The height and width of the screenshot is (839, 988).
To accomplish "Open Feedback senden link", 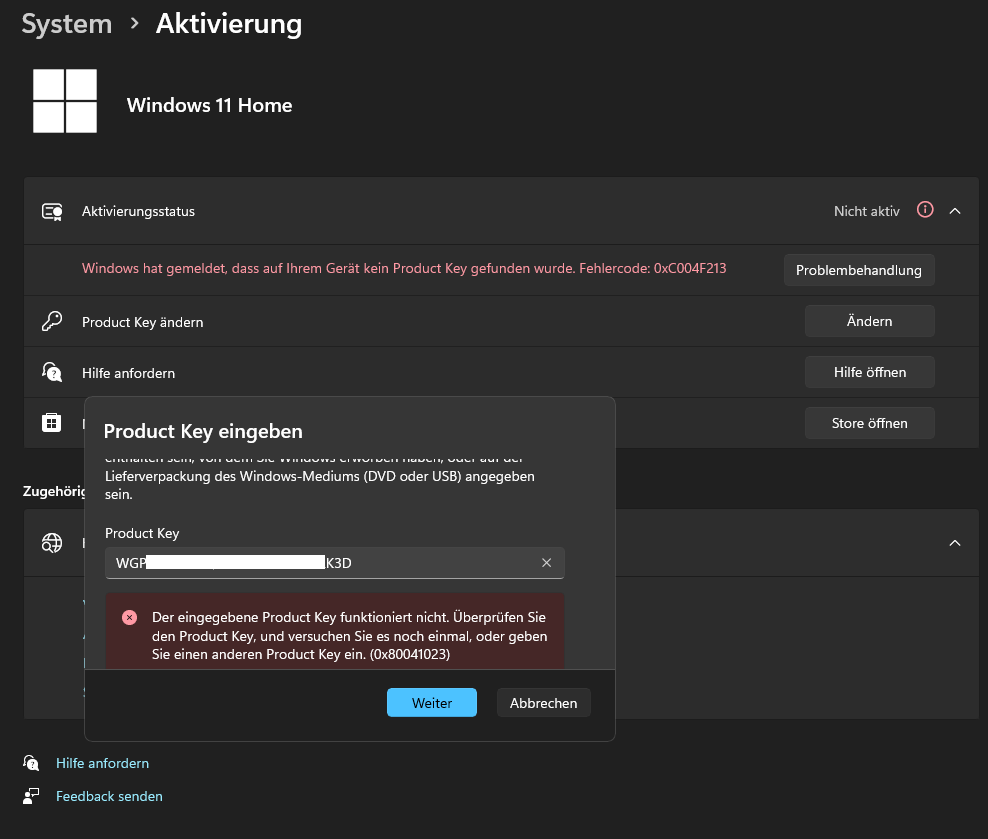I will tap(109, 797).
